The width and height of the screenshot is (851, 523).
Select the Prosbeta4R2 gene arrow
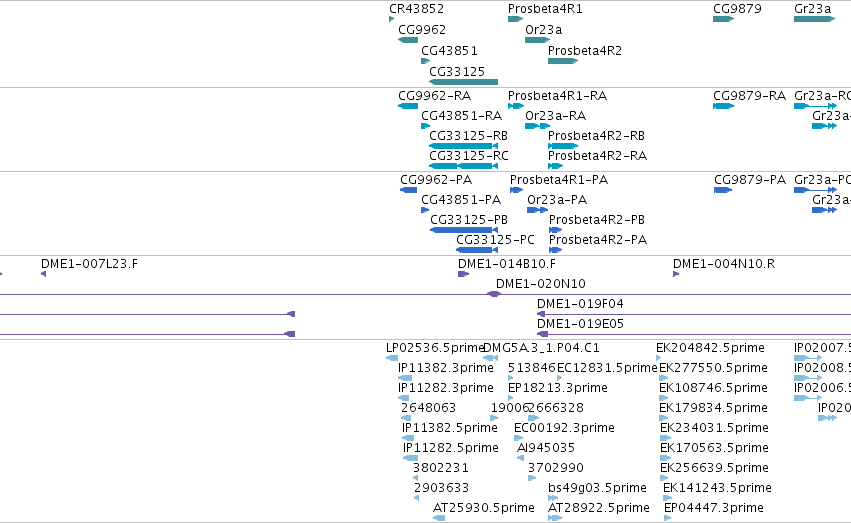(563, 61)
